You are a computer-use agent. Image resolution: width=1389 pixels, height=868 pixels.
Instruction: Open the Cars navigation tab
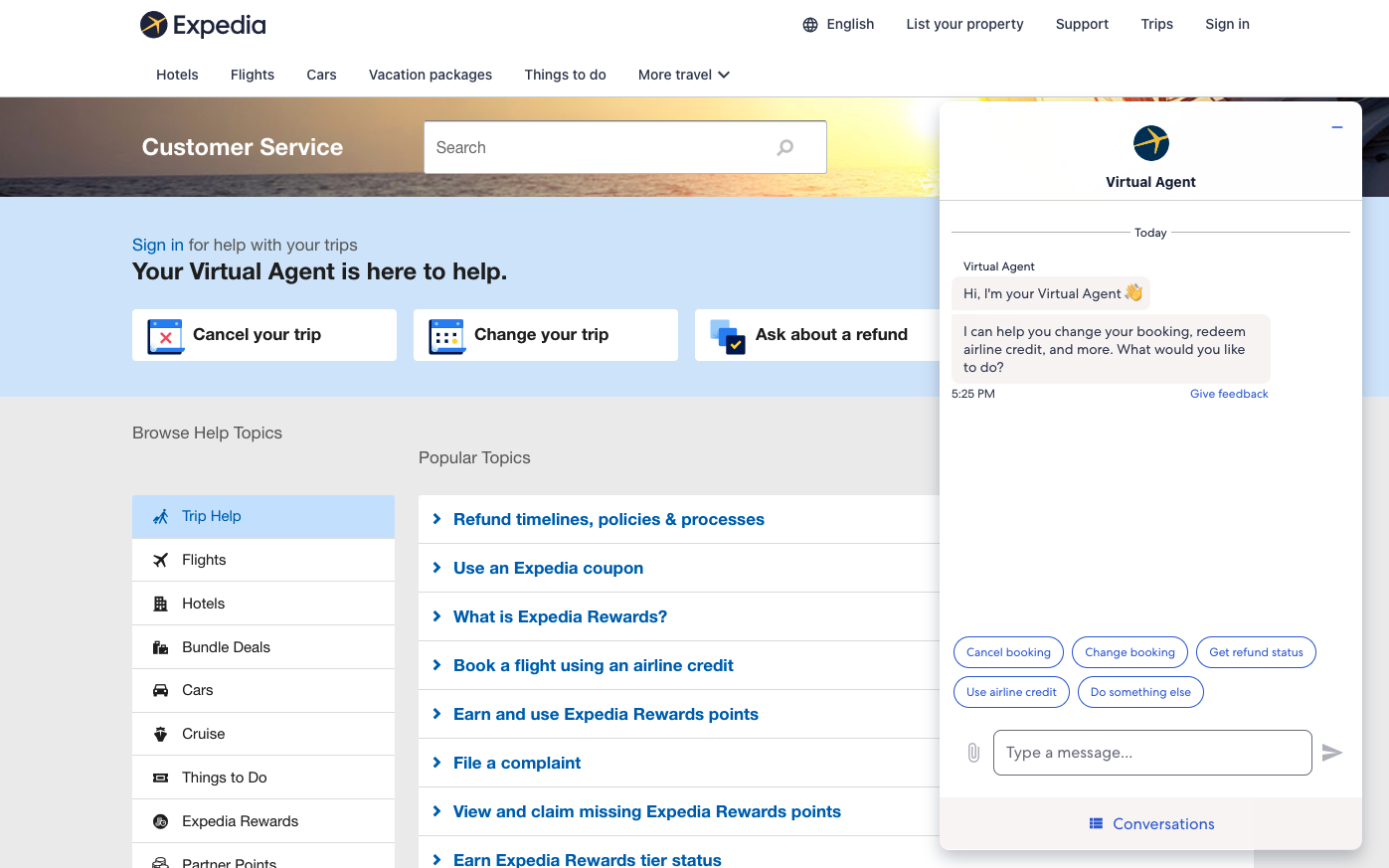point(321,75)
